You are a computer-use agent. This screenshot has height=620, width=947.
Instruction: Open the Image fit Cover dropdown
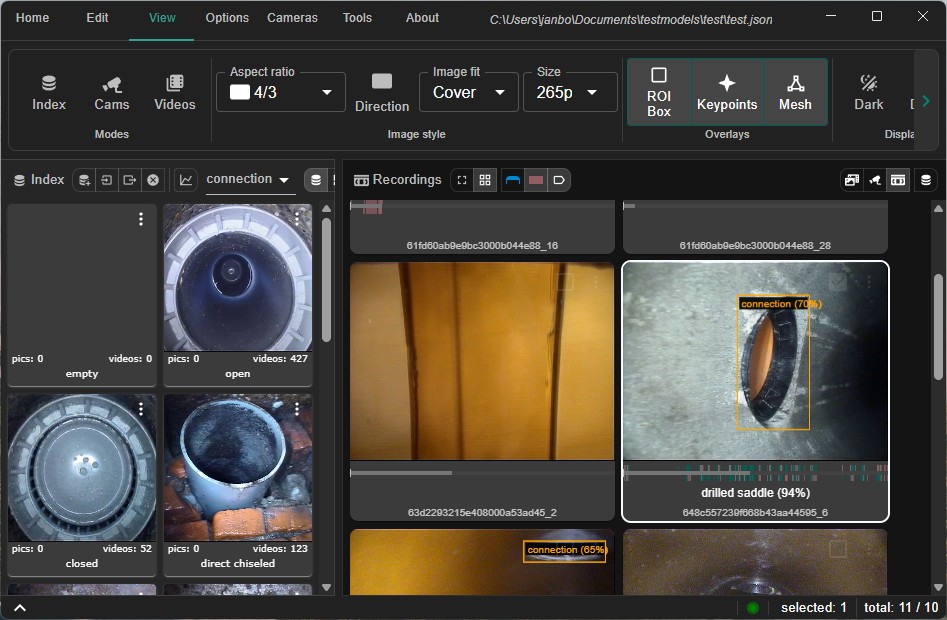(469, 92)
